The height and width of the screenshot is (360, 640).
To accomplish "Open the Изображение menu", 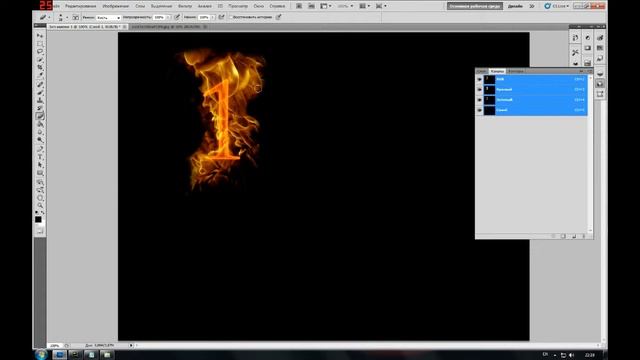I will click(116, 6).
